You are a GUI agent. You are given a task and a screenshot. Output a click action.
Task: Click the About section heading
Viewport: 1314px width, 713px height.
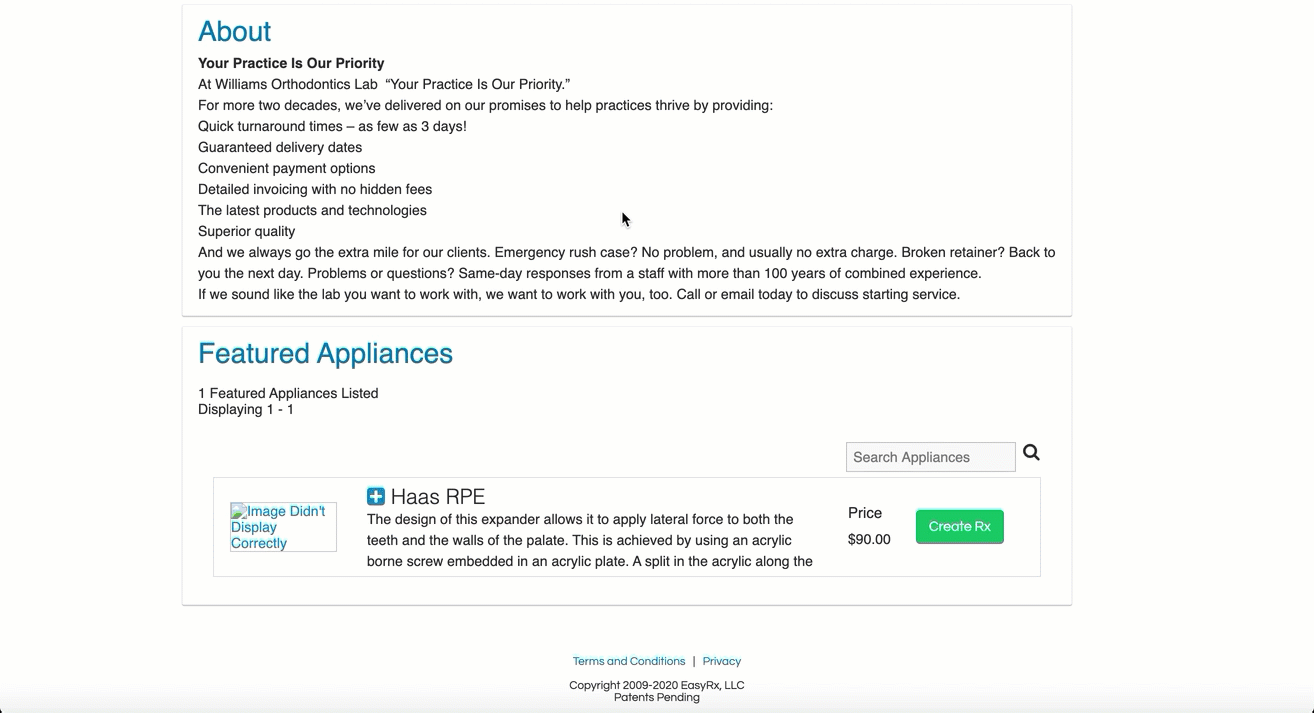tap(235, 32)
